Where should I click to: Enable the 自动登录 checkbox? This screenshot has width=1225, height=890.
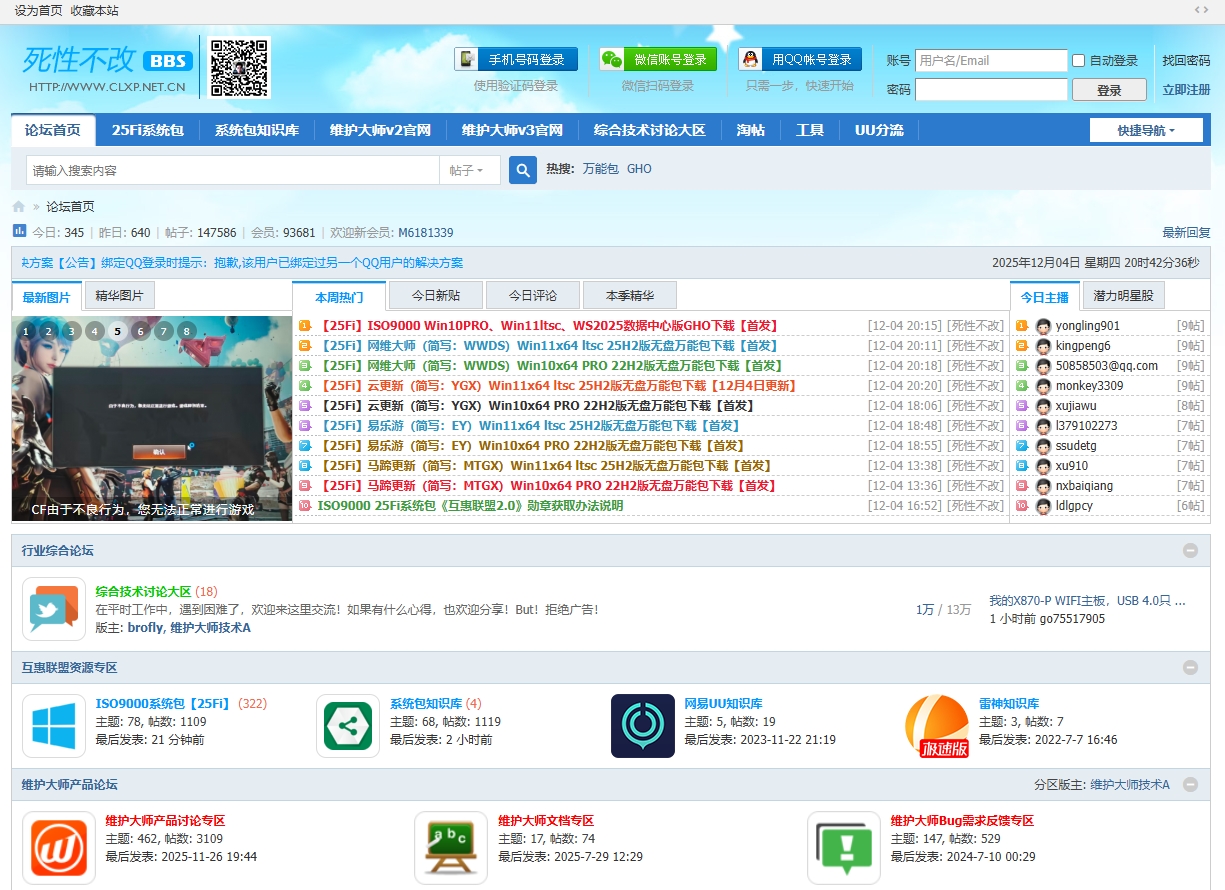(x=1077, y=60)
